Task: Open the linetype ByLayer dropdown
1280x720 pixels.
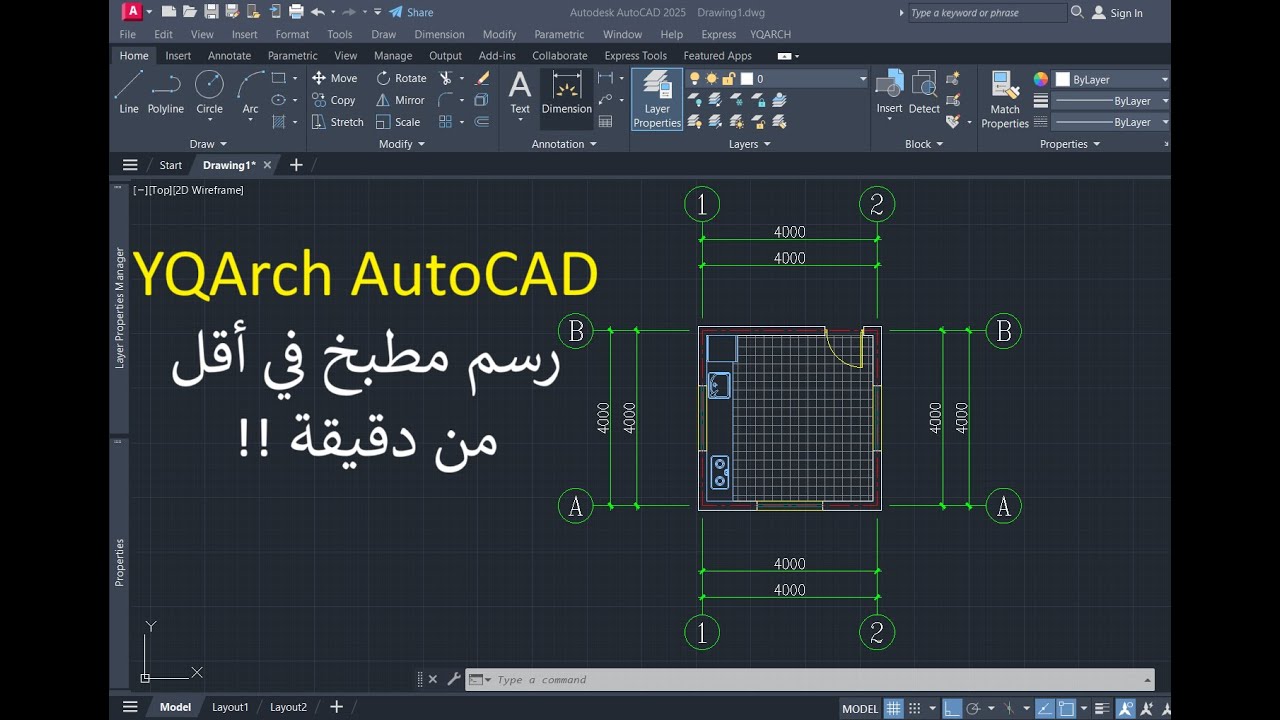Action: (1165, 122)
